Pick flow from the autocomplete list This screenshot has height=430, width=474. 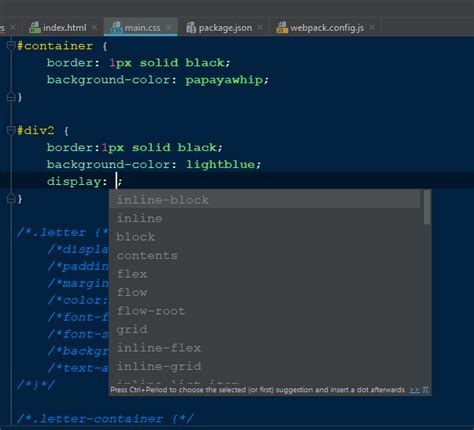265,292
